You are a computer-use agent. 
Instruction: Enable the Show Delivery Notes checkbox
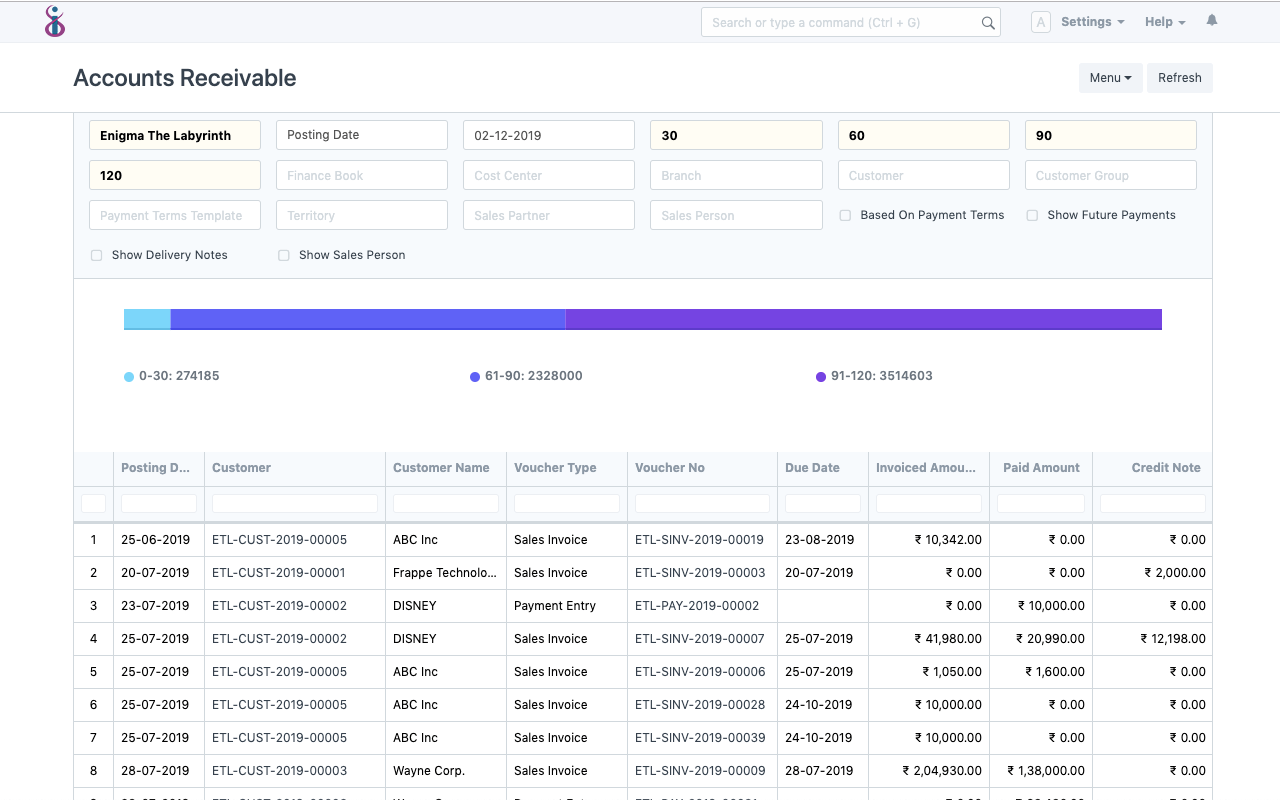tap(96, 255)
